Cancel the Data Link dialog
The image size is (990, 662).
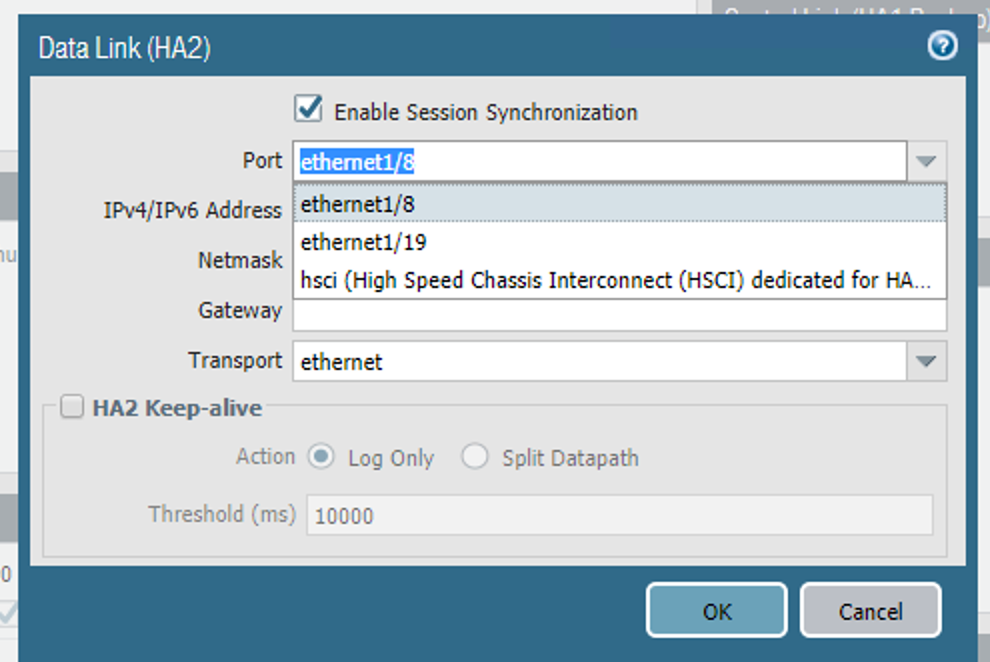[870, 611]
